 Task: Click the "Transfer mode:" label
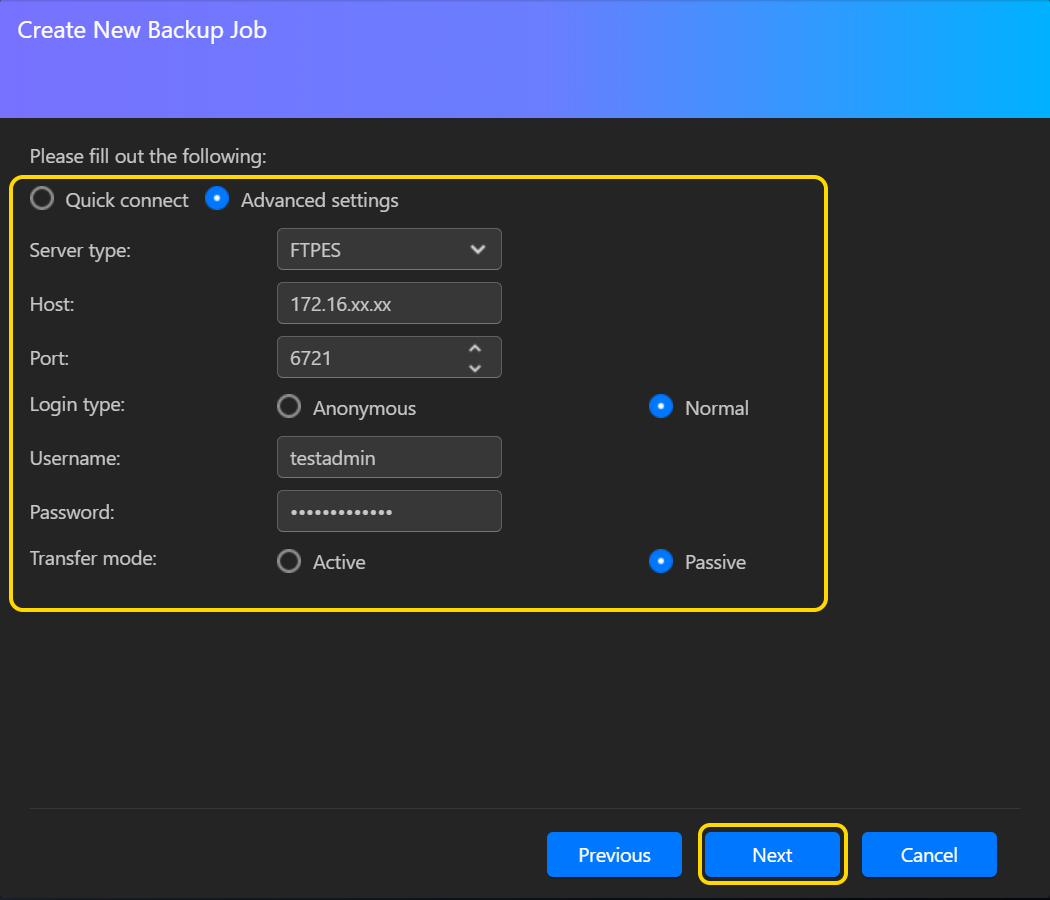pos(93,559)
